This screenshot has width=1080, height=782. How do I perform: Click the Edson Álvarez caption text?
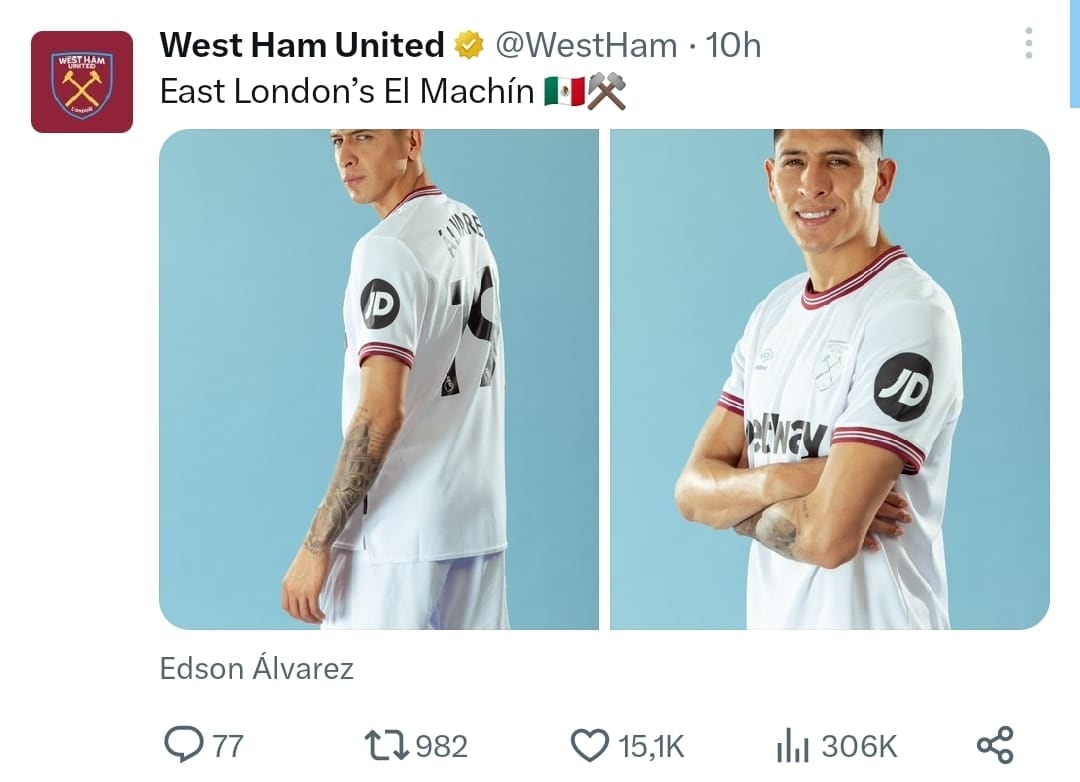(255, 668)
